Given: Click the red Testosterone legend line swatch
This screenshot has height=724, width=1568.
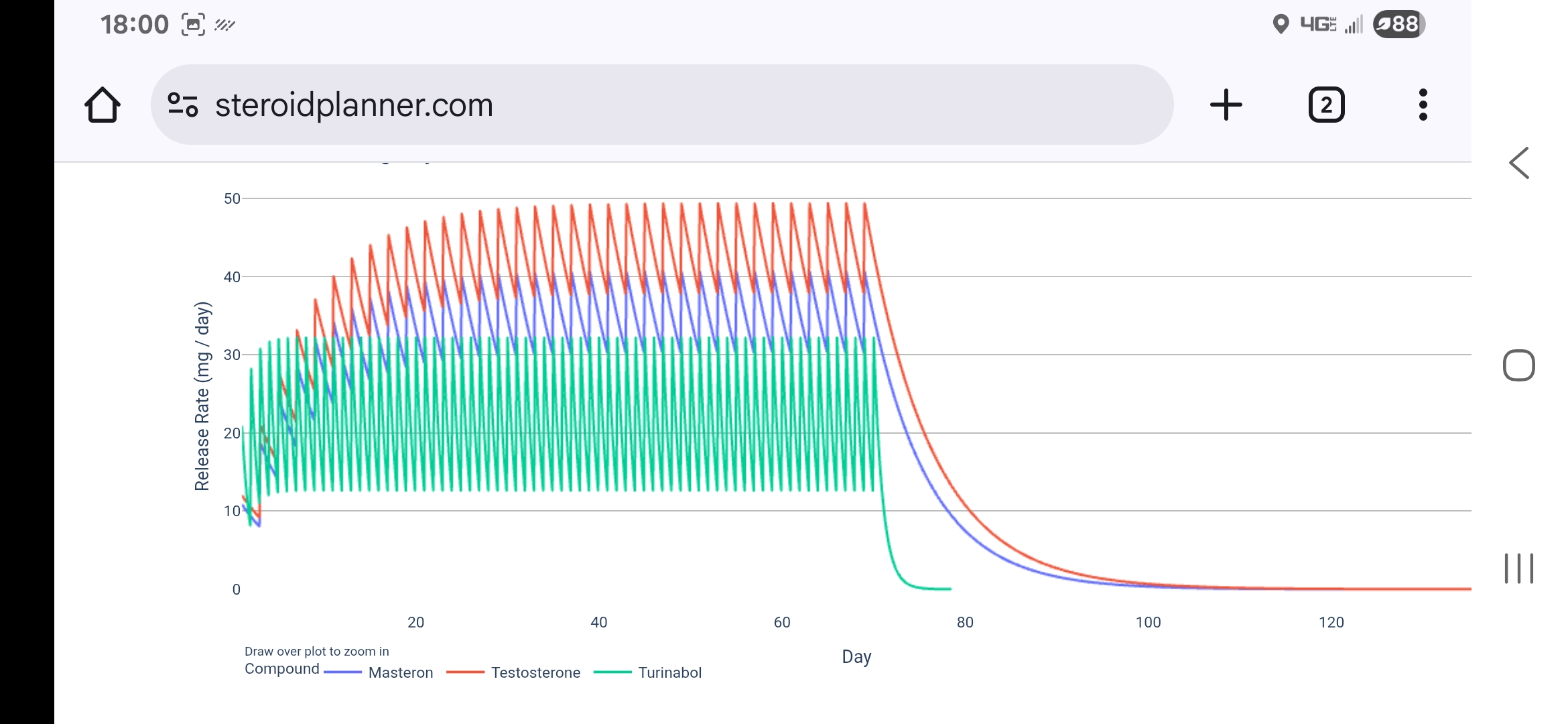Looking at the screenshot, I should (x=465, y=672).
